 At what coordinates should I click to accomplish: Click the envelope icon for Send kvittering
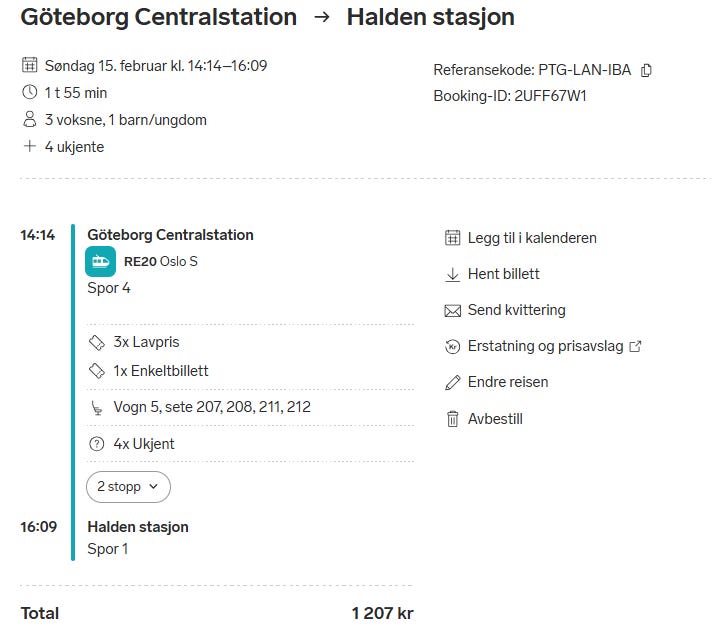coord(452,310)
